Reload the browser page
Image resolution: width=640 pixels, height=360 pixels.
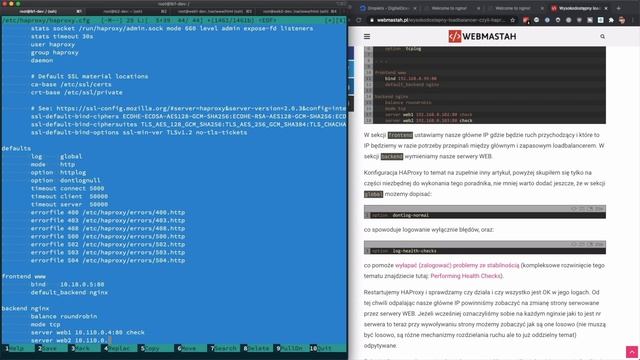click(x=358, y=20)
